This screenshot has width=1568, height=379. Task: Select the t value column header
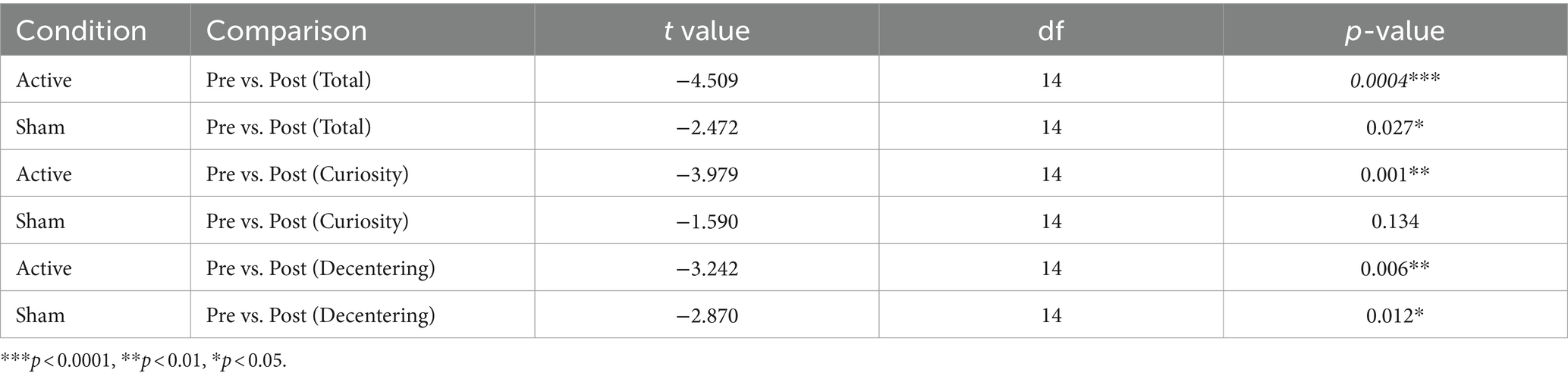tap(707, 31)
